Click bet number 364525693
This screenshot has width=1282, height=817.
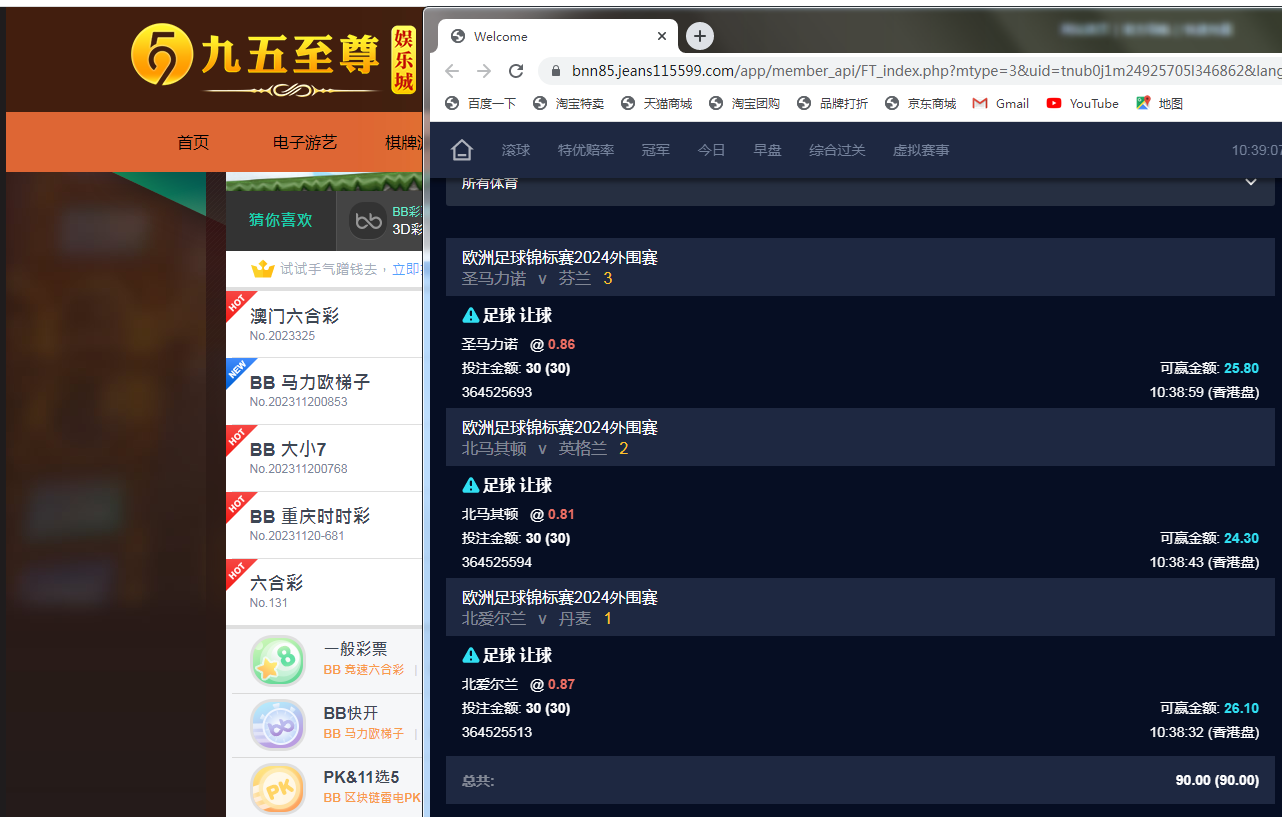tap(497, 392)
